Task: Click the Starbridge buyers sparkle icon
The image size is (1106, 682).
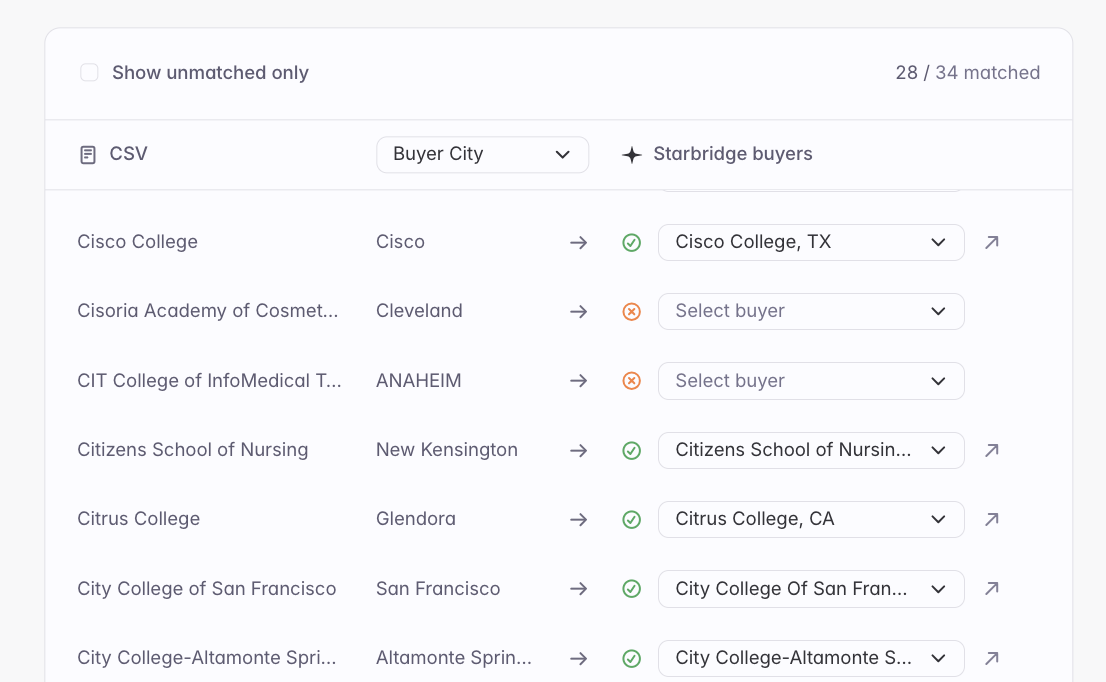Action: (x=632, y=154)
